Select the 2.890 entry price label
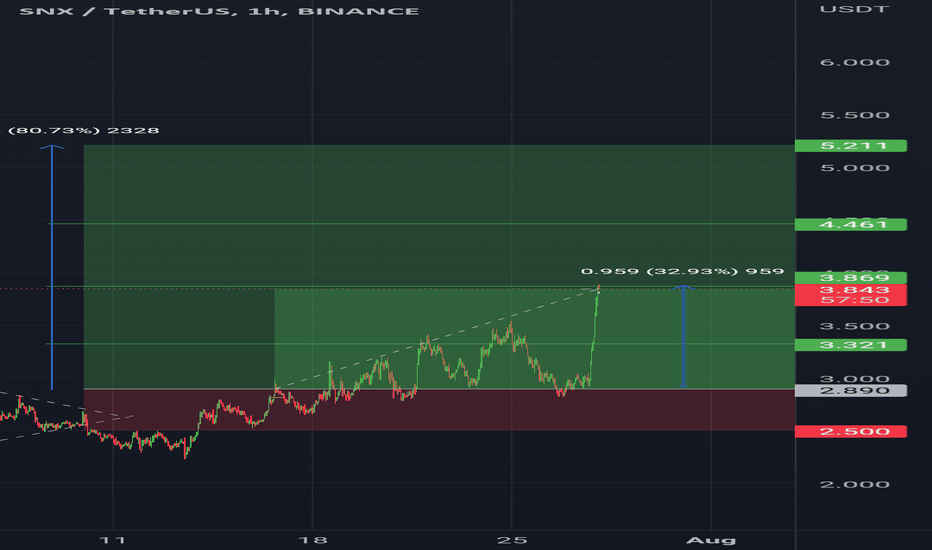The image size is (932, 550). pos(851,391)
